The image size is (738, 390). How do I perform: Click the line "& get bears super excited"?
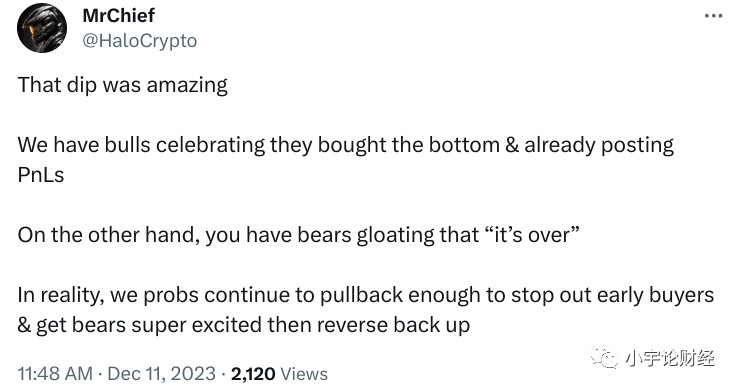(243, 325)
